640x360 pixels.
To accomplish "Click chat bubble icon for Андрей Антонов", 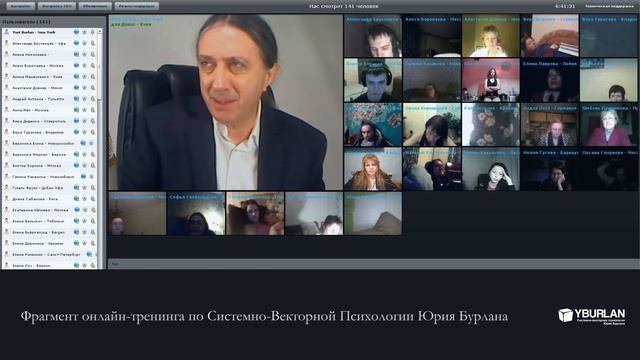I will tap(76, 99).
